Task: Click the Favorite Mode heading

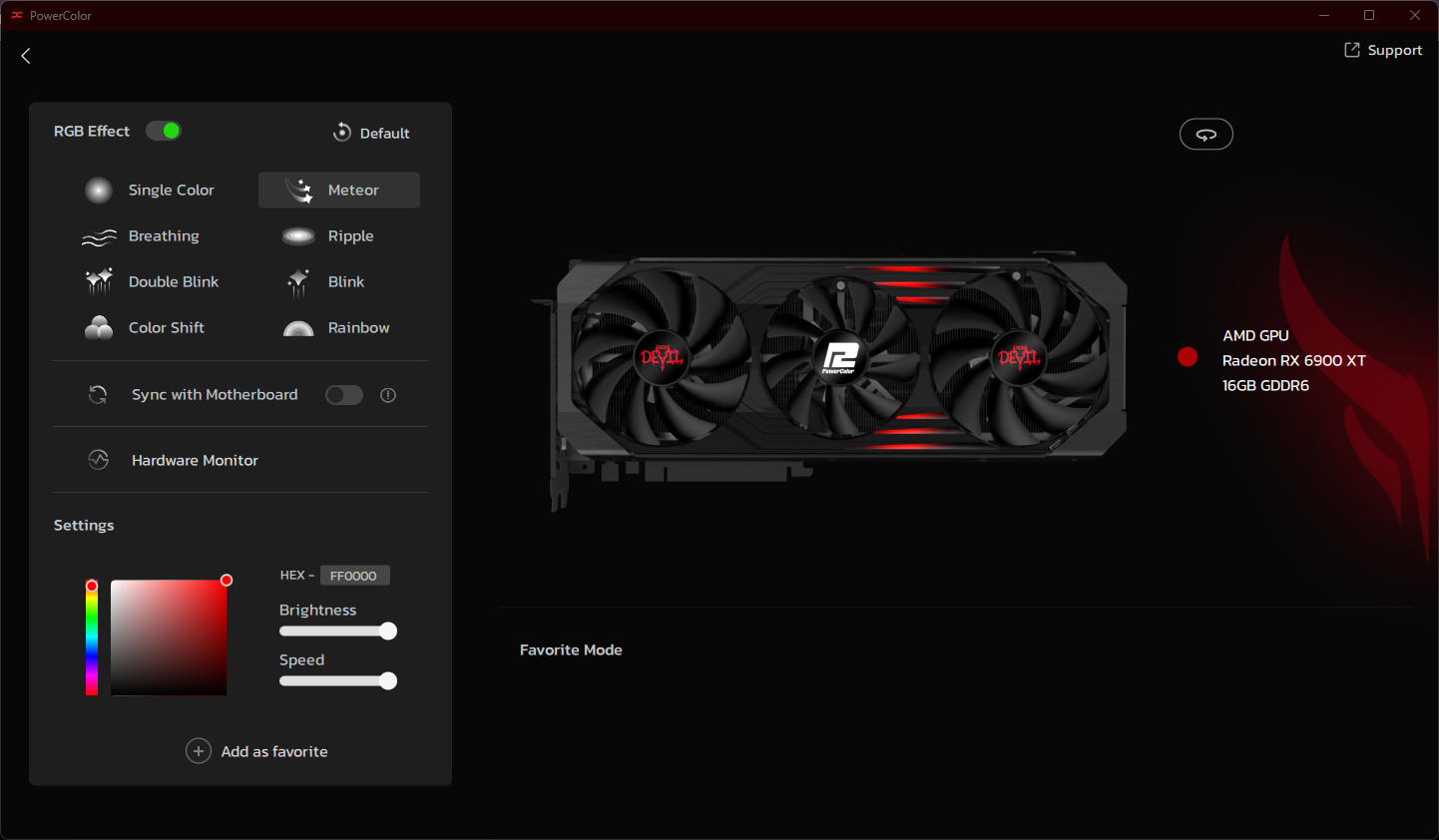Action: [x=571, y=649]
